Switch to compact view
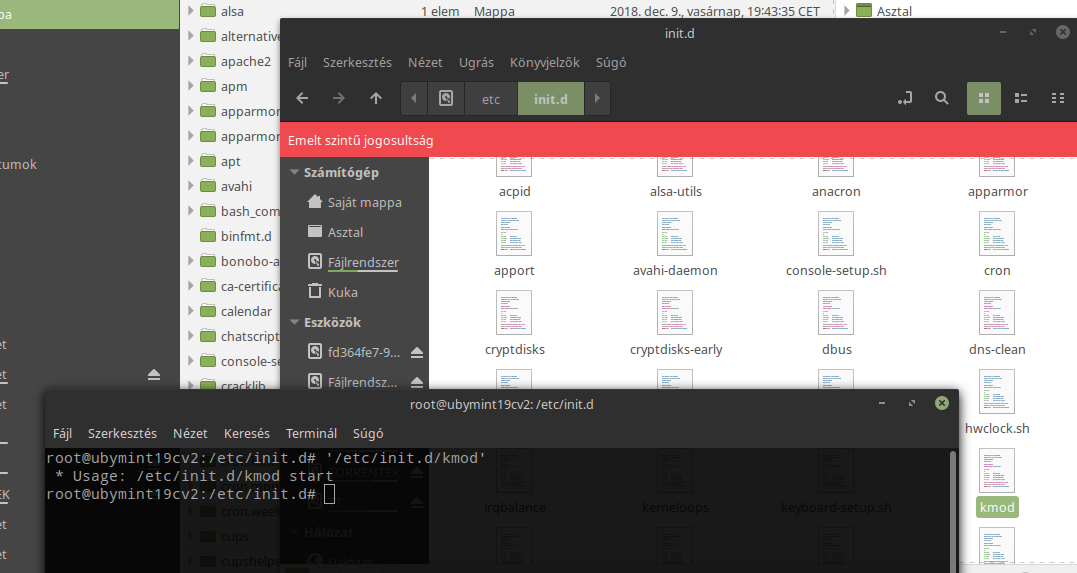The height and width of the screenshot is (573, 1077). [1058, 98]
